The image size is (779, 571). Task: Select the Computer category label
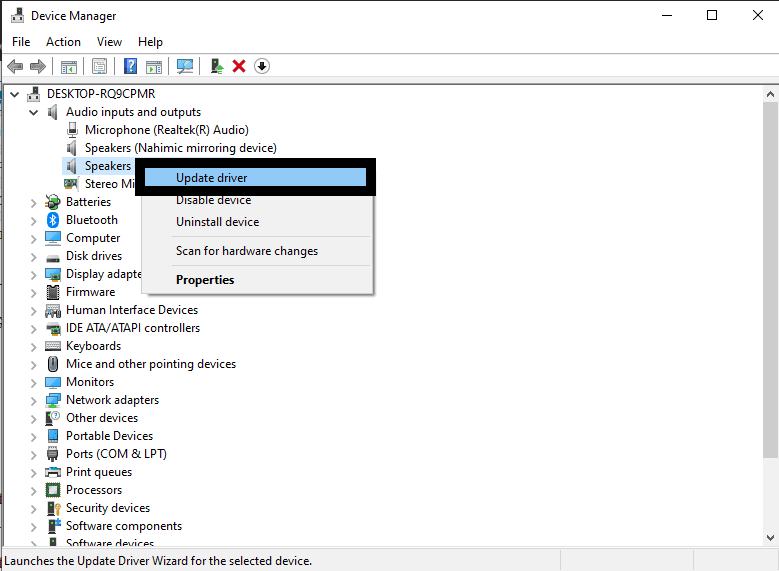pyautogui.click(x=93, y=238)
